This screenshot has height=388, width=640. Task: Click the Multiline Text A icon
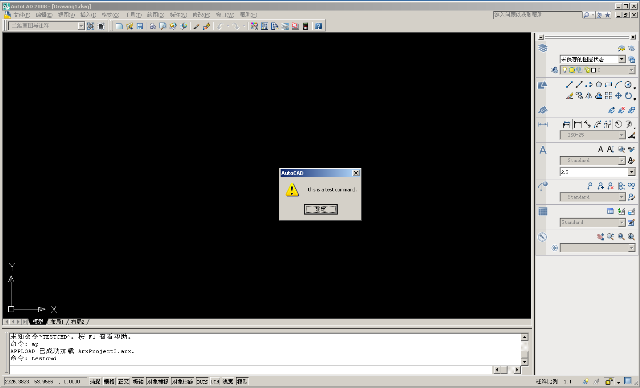[600, 149]
